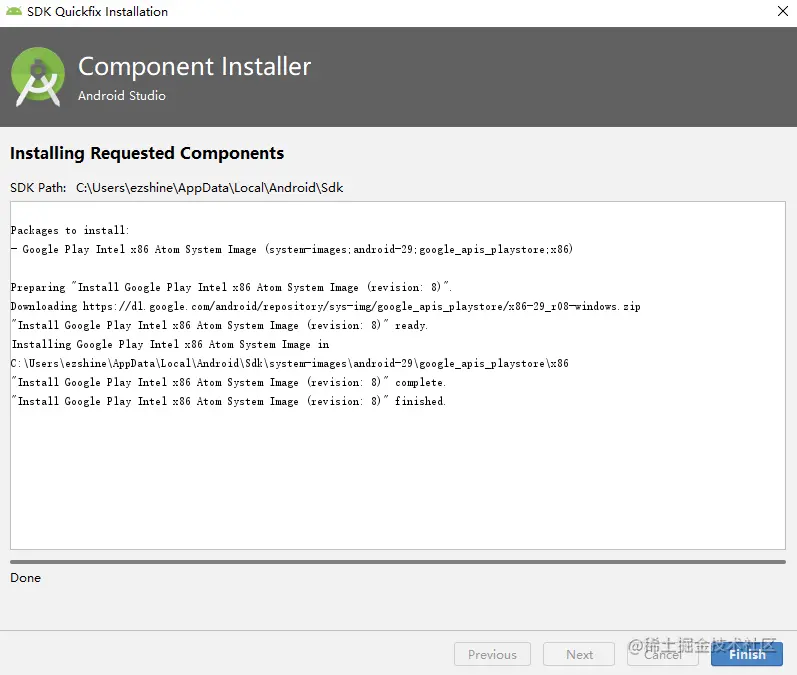The image size is (797, 675).
Task: Click the log line ending in 'complete.'
Action: [x=228, y=382]
